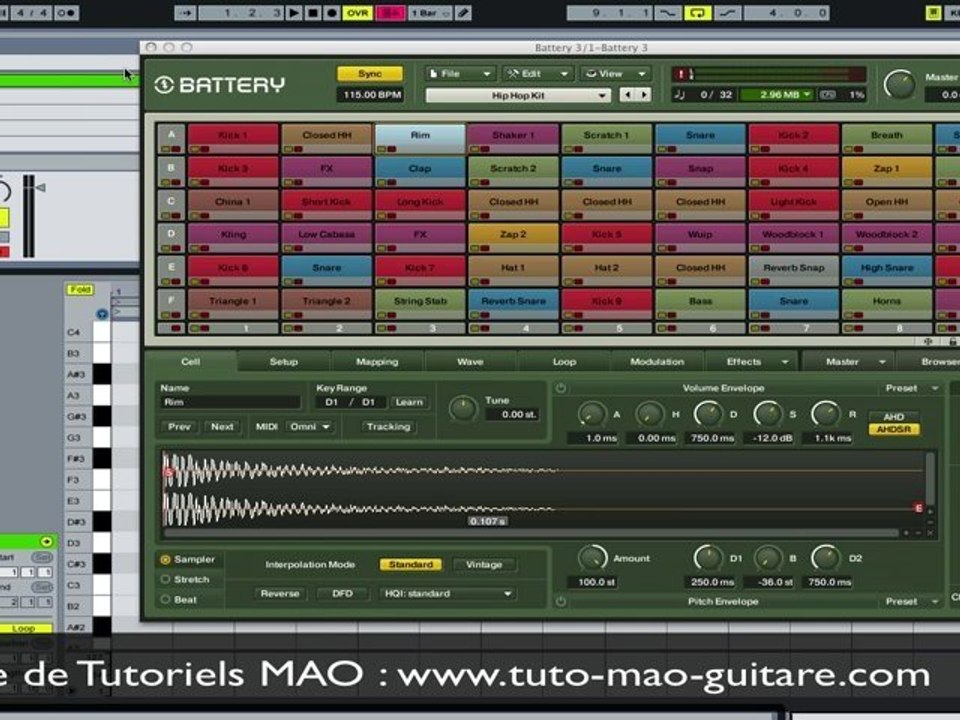960x720 pixels.
Task: Open the MIDI Omni channel dropdown
Action: click(310, 427)
